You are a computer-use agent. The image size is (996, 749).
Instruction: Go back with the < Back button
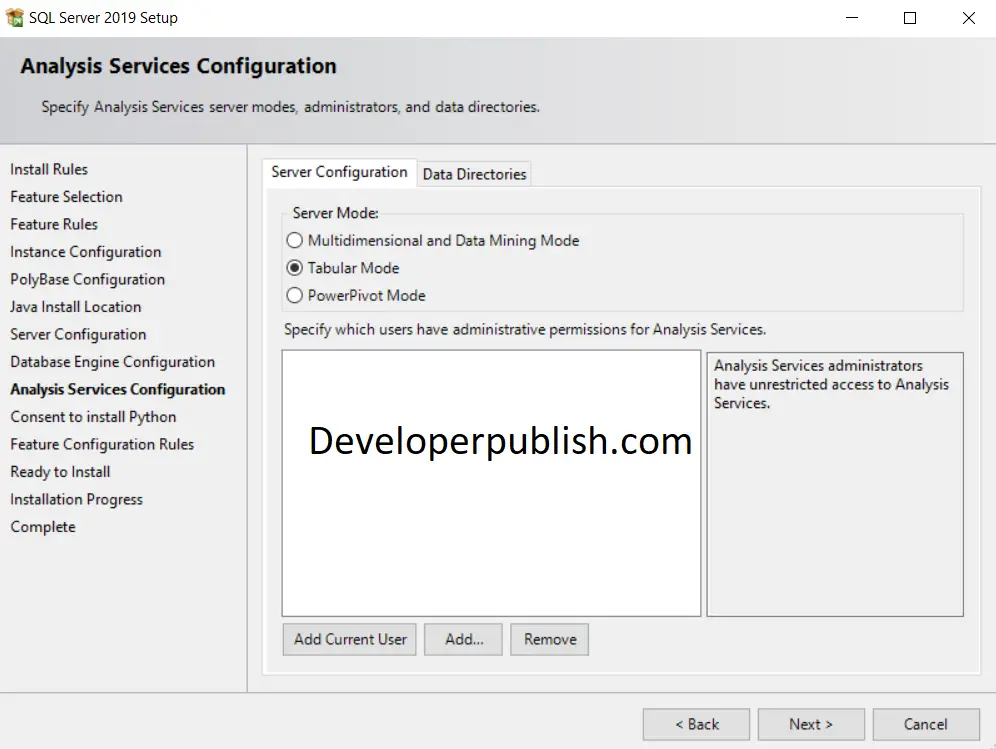click(x=696, y=724)
